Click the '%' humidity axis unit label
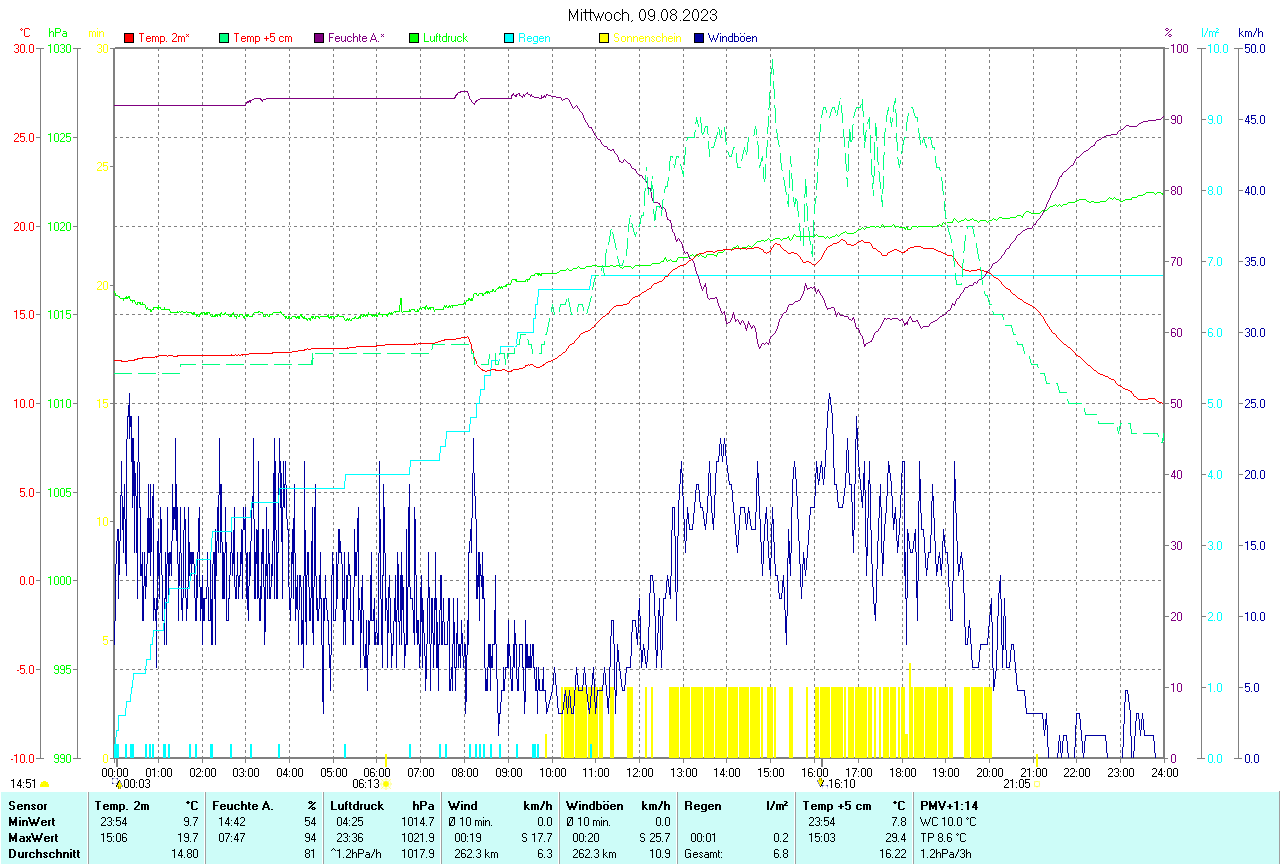Screen dimensions: 1280x864 [x=1168, y=33]
